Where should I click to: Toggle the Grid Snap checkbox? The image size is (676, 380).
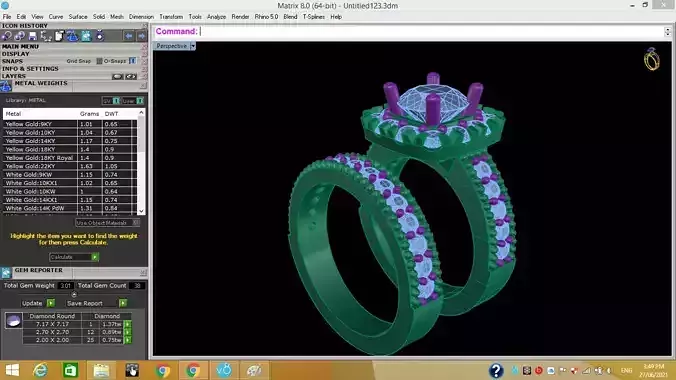(99, 61)
